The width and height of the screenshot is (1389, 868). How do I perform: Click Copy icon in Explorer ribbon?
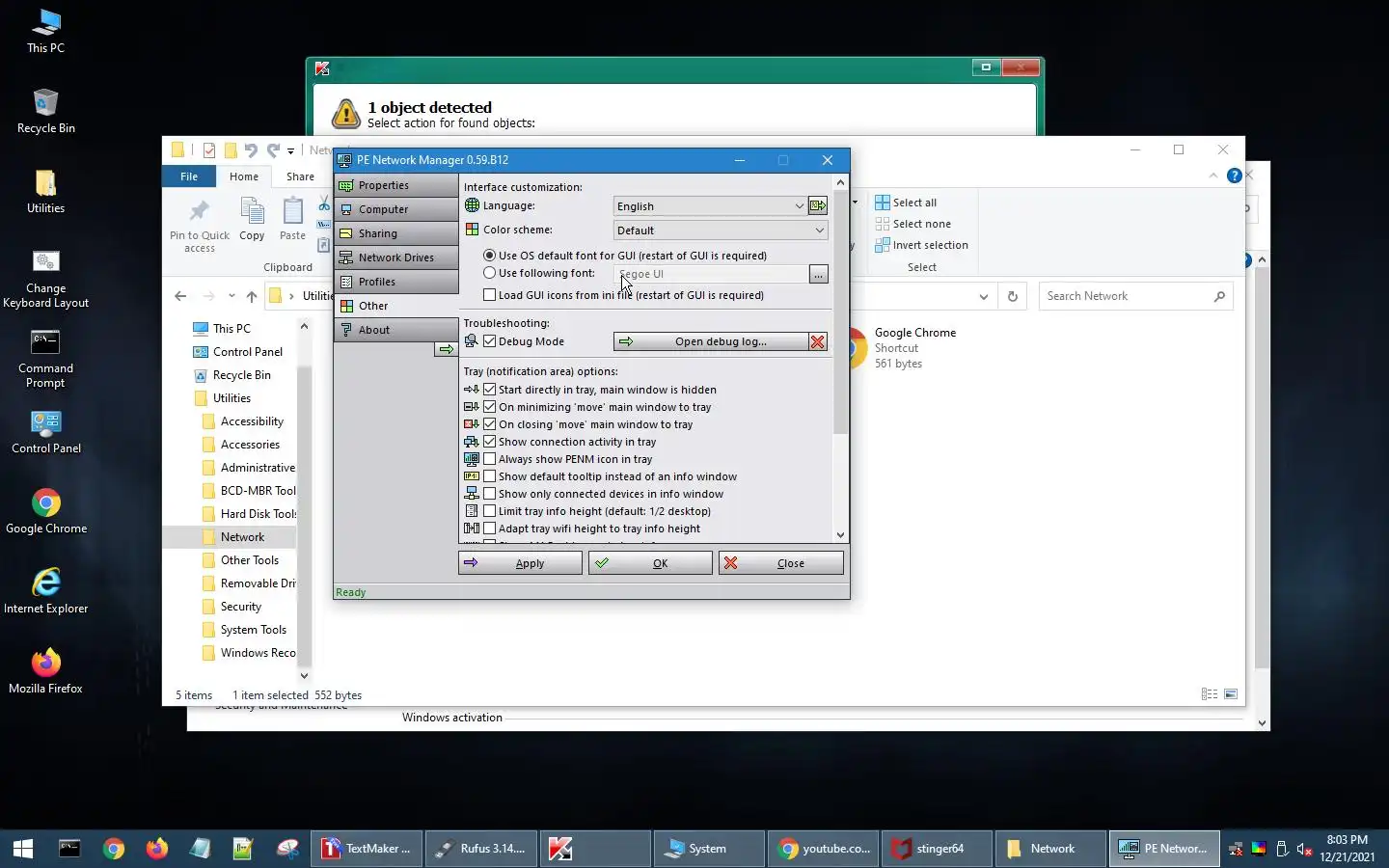click(252, 219)
